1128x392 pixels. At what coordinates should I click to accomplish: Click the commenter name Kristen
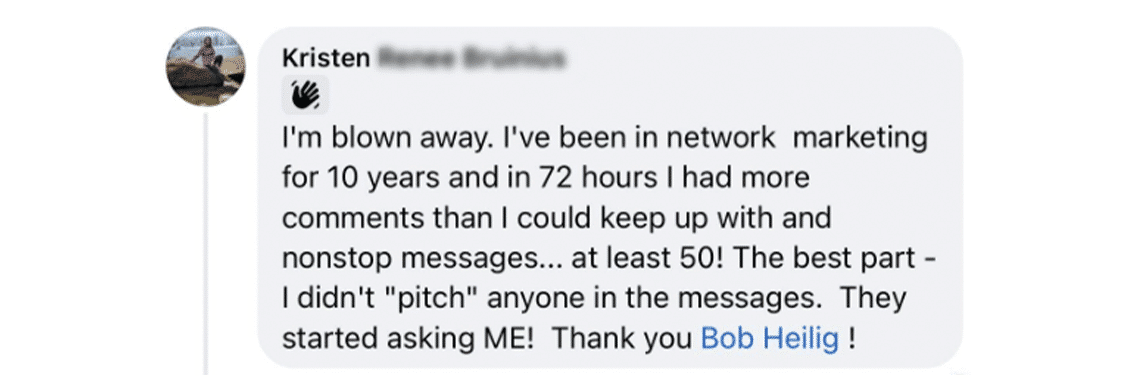pos(326,58)
